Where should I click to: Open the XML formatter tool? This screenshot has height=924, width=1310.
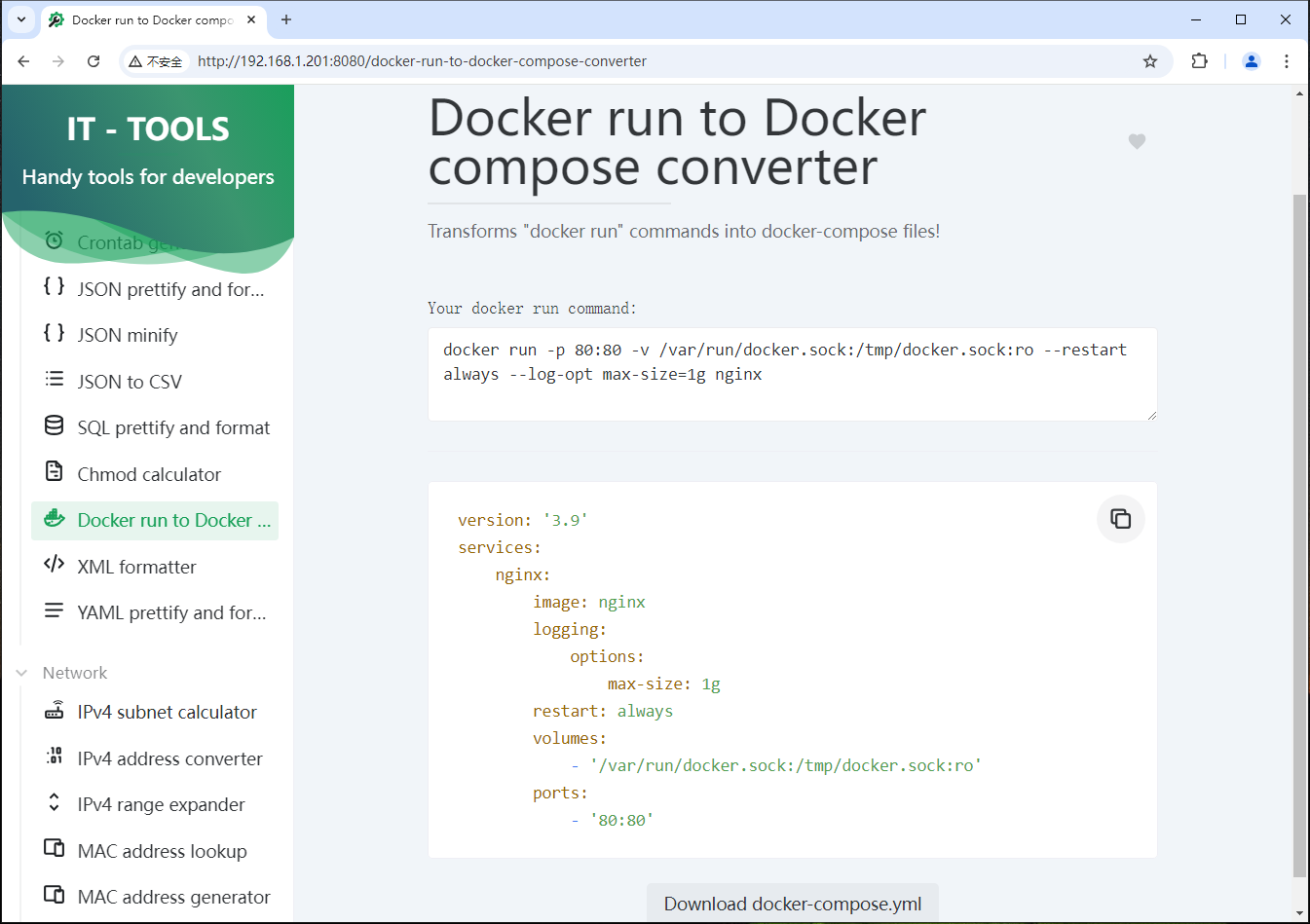click(136, 567)
